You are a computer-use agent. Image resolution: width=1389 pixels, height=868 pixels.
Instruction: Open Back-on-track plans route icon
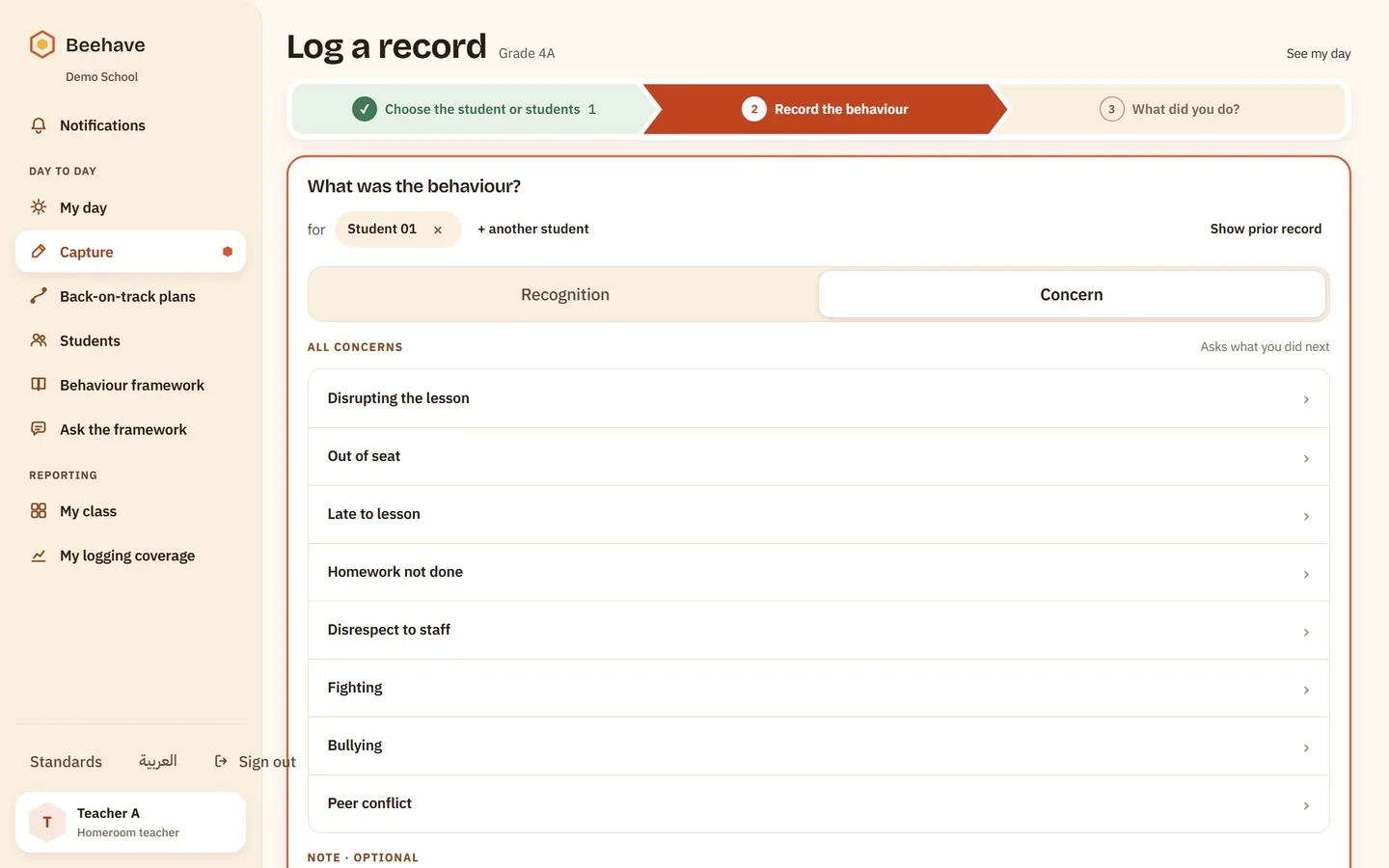(39, 296)
